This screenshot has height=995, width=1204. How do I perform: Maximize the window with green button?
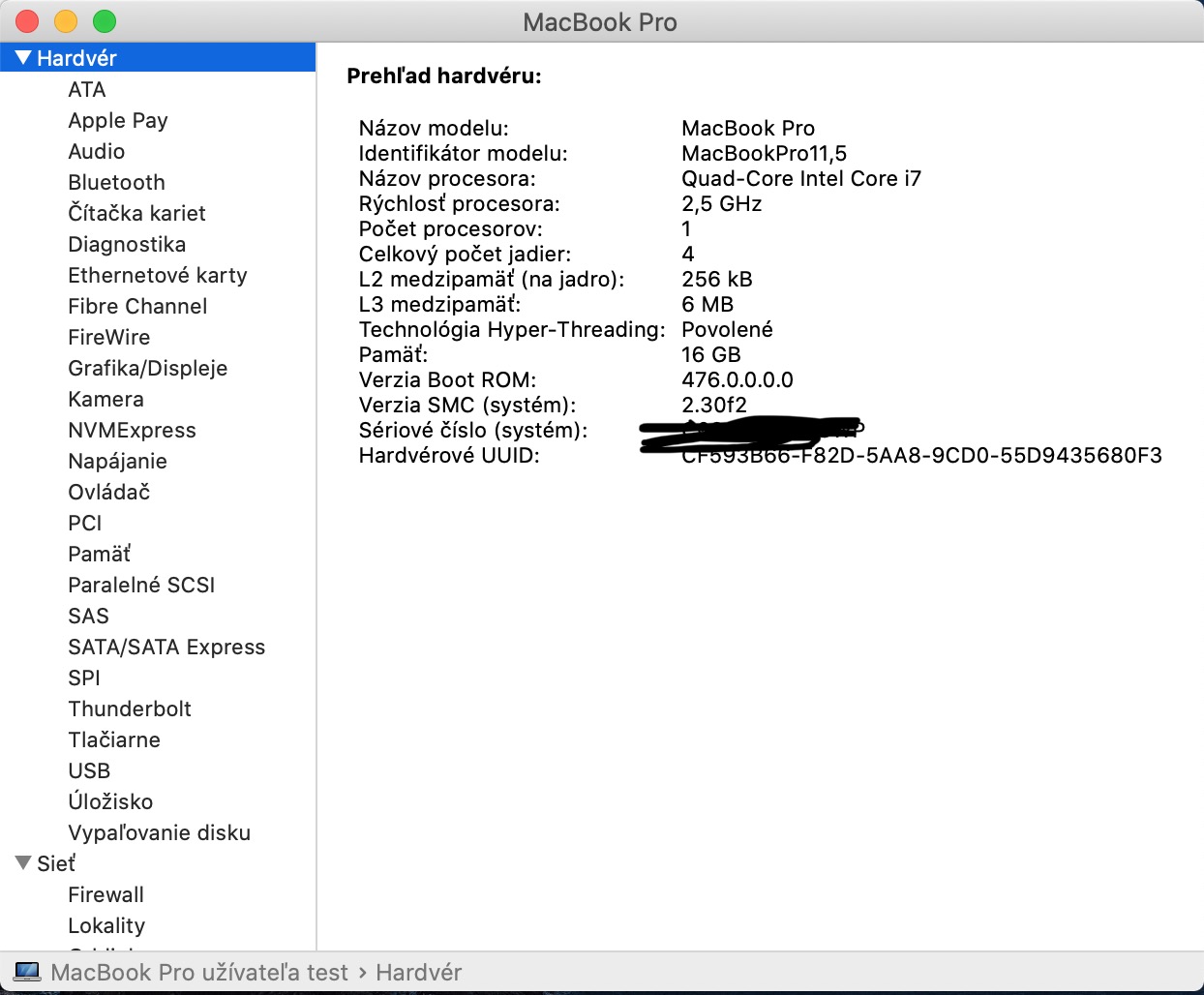pyautogui.click(x=105, y=21)
